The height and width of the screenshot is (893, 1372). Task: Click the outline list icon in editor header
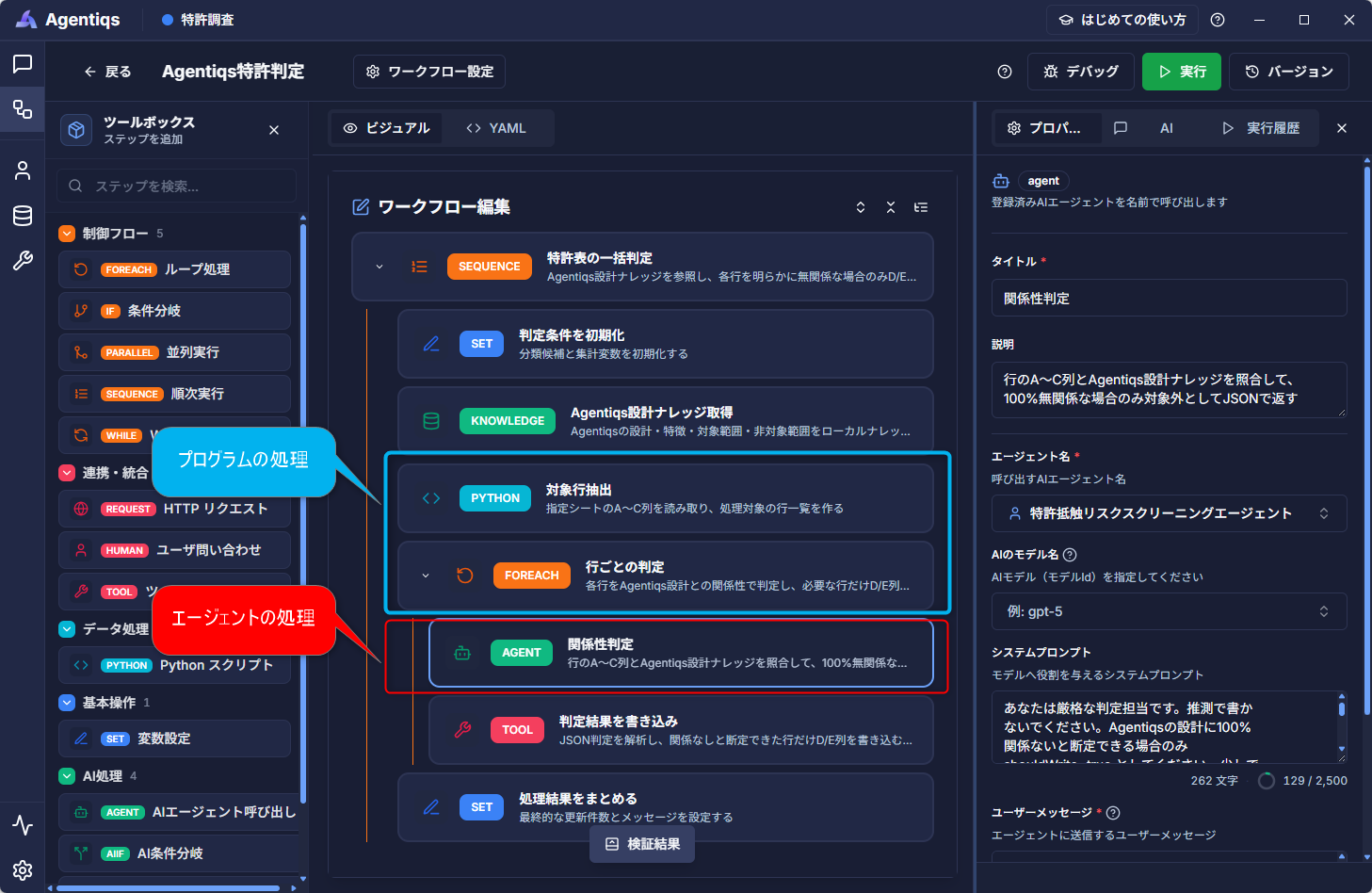pyautogui.click(x=921, y=207)
